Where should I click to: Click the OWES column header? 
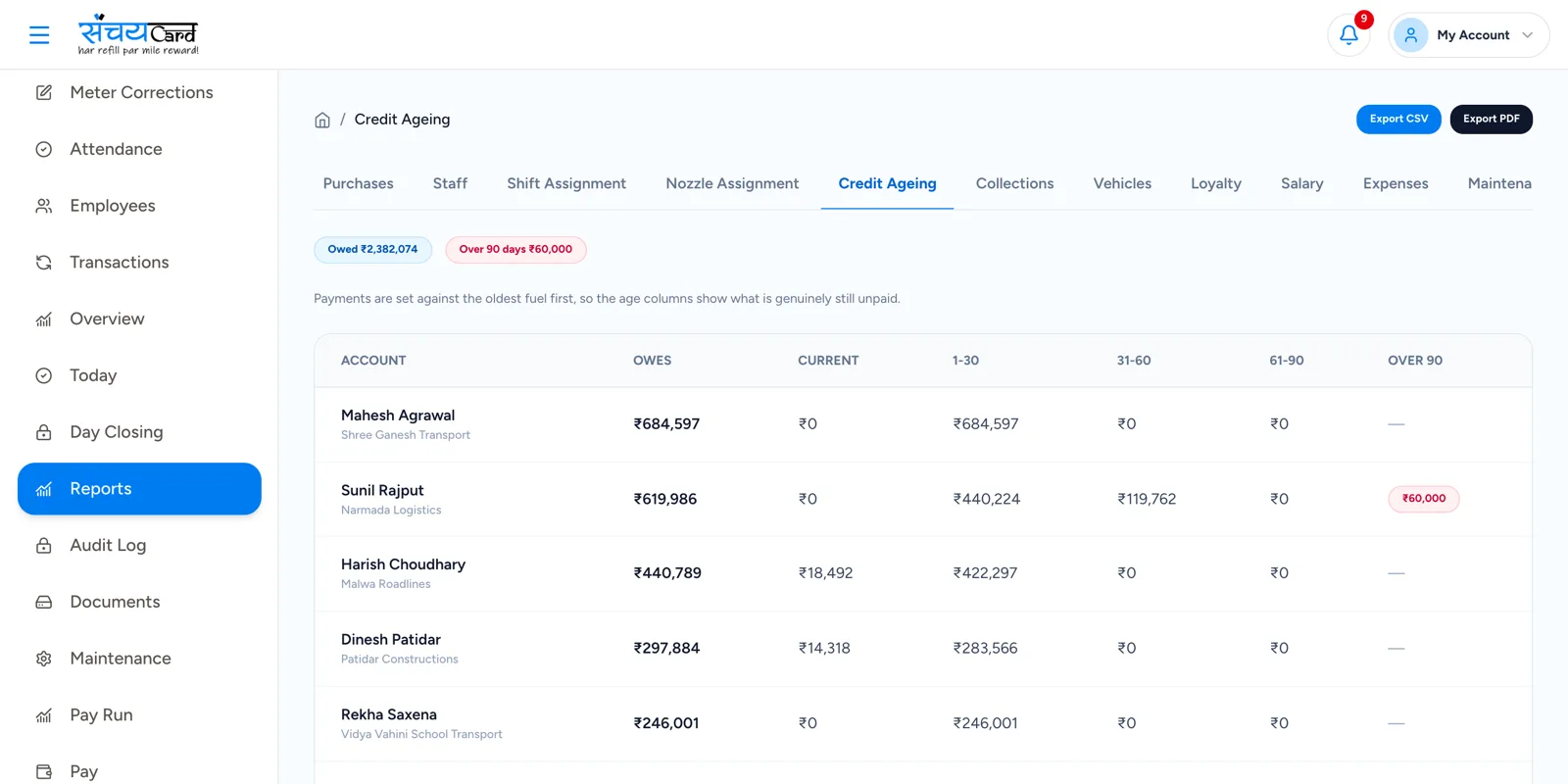click(x=652, y=361)
